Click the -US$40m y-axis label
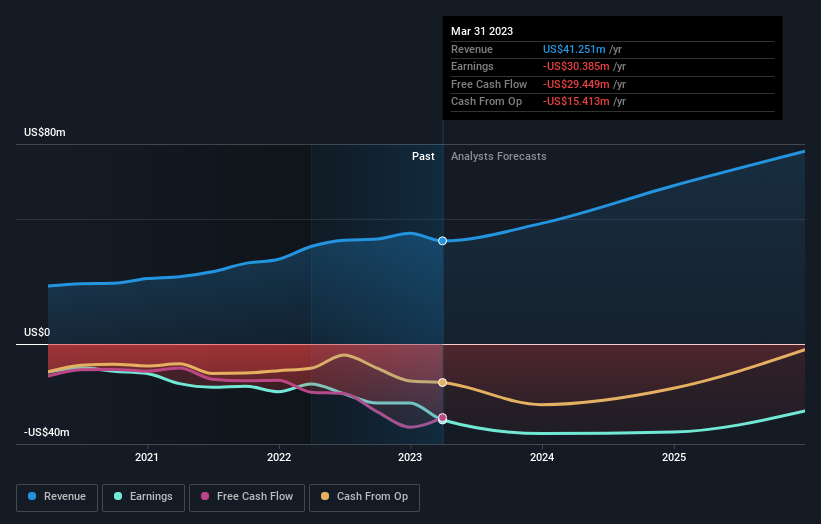Viewport: 821px width, 524px height. (47, 432)
